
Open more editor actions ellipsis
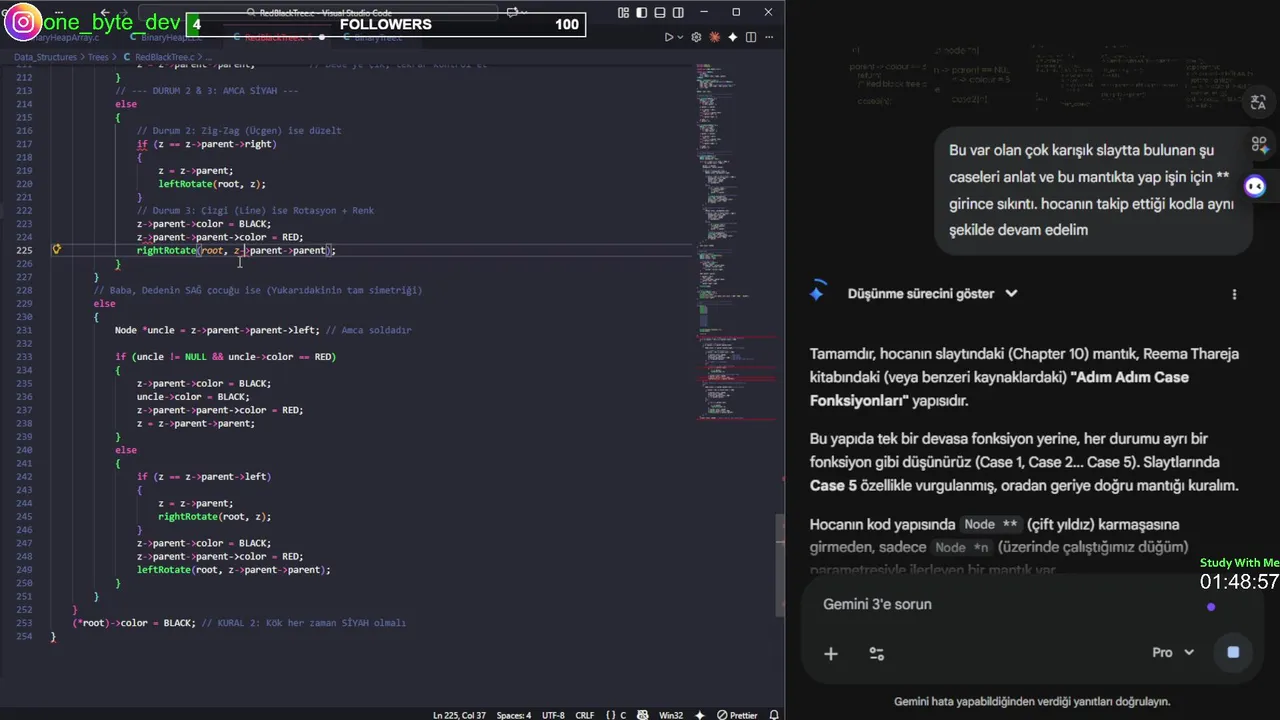(768, 37)
